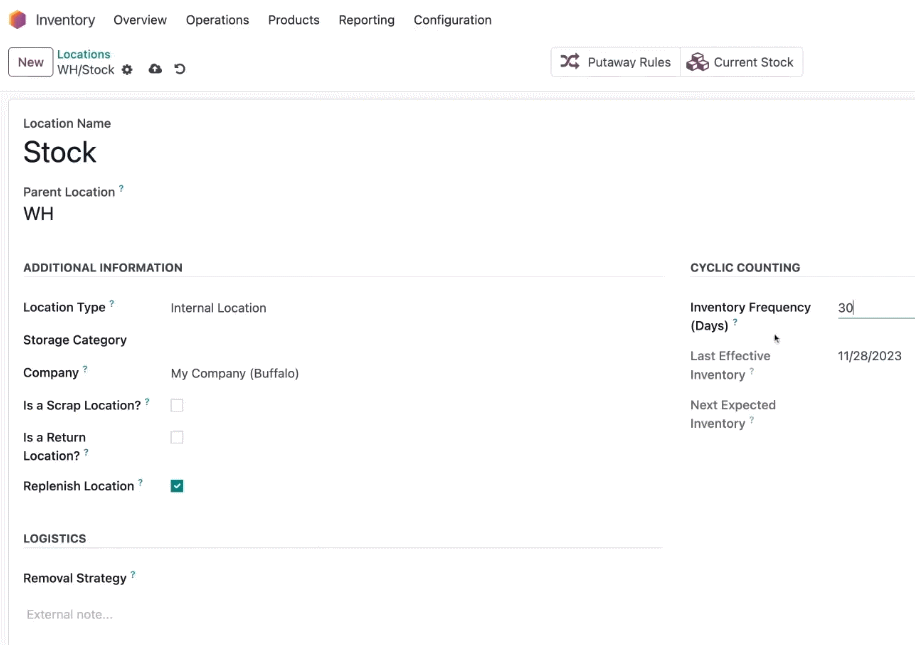Go back via the Locations breadcrumb link
This screenshot has height=645, width=915.
click(x=83, y=54)
